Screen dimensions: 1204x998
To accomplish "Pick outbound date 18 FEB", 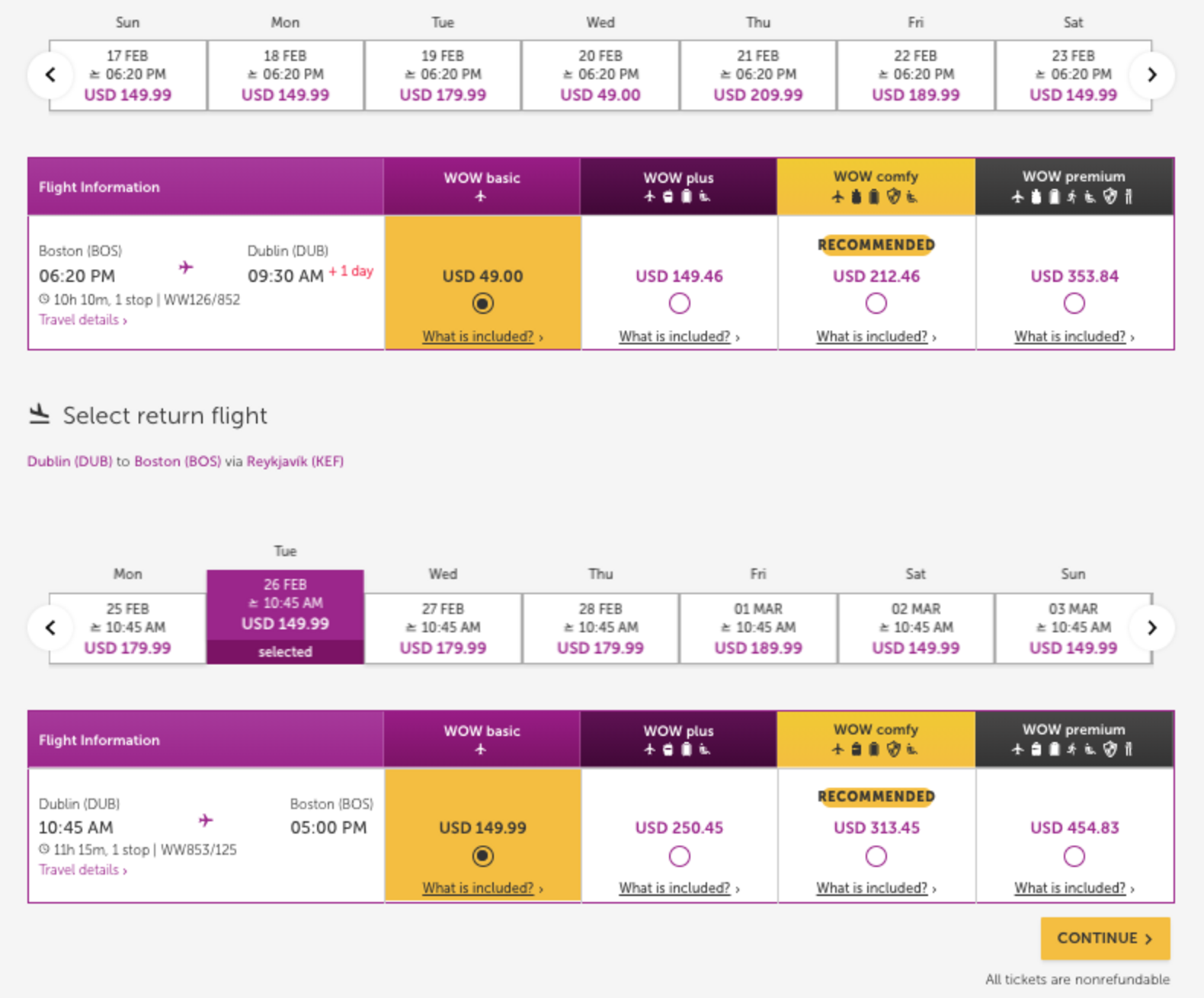I will click(x=285, y=75).
